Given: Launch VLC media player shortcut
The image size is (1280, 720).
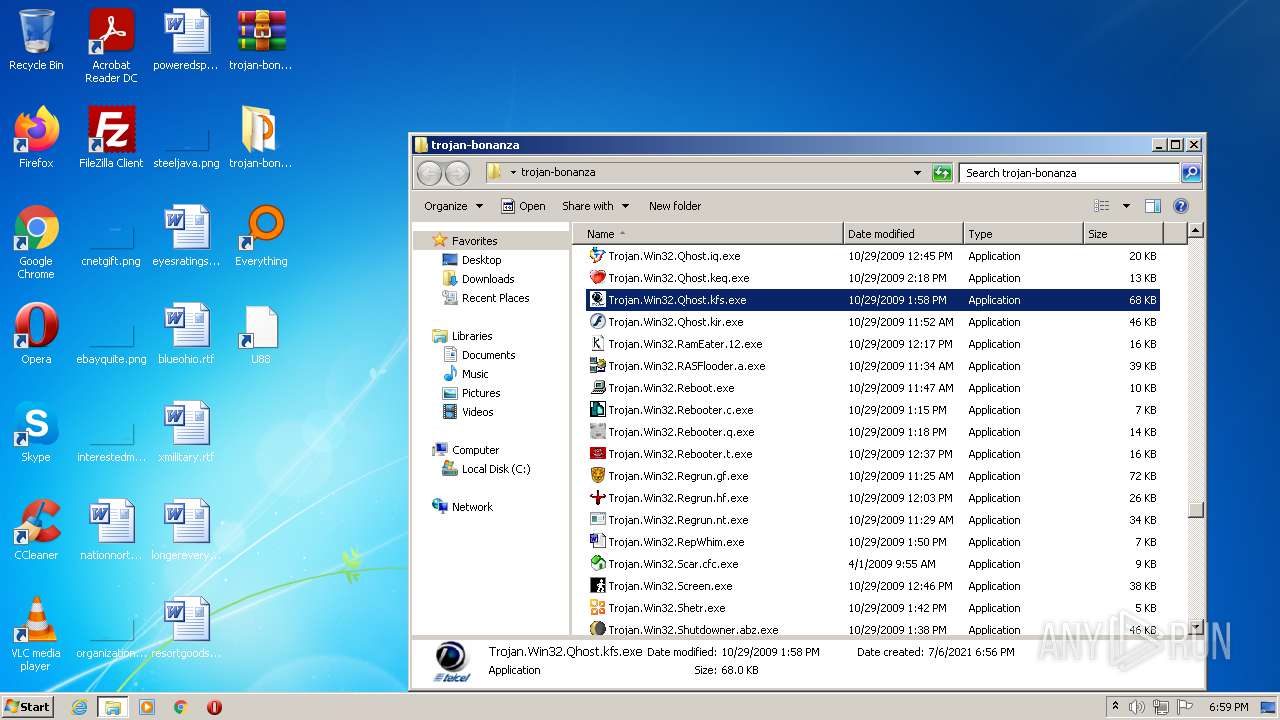Looking at the screenshot, I should tap(36, 634).
